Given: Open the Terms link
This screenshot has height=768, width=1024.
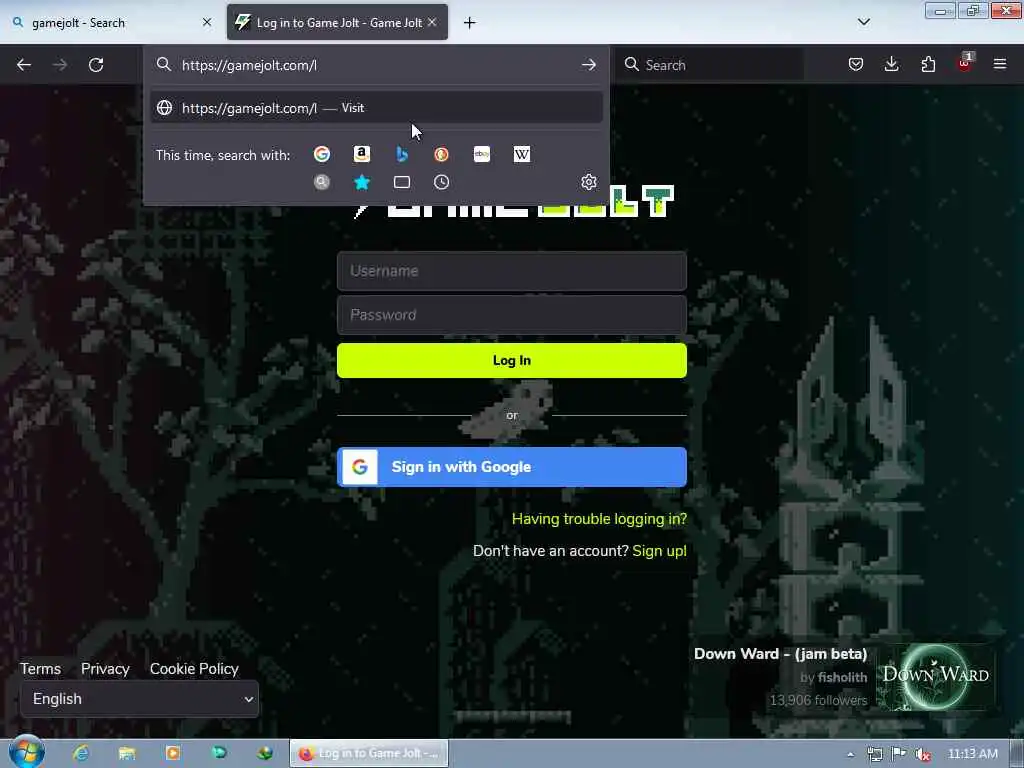Looking at the screenshot, I should [x=40, y=669].
